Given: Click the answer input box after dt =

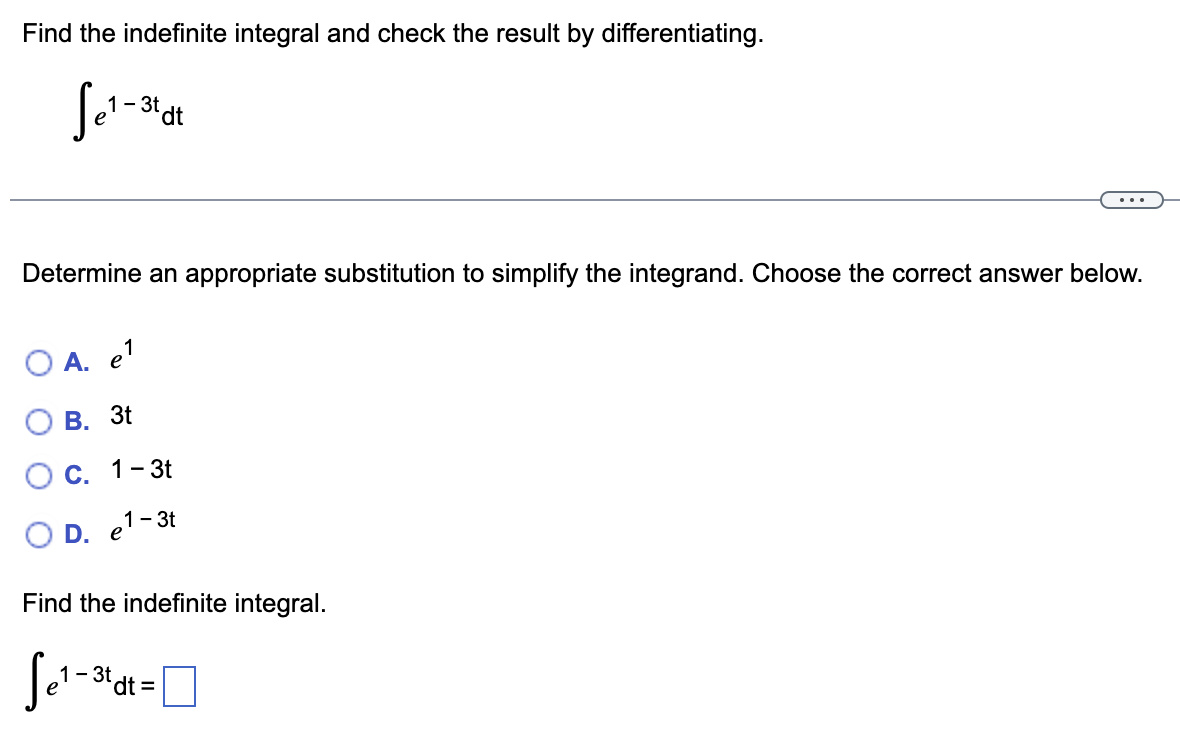Looking at the screenshot, I should click(181, 684).
